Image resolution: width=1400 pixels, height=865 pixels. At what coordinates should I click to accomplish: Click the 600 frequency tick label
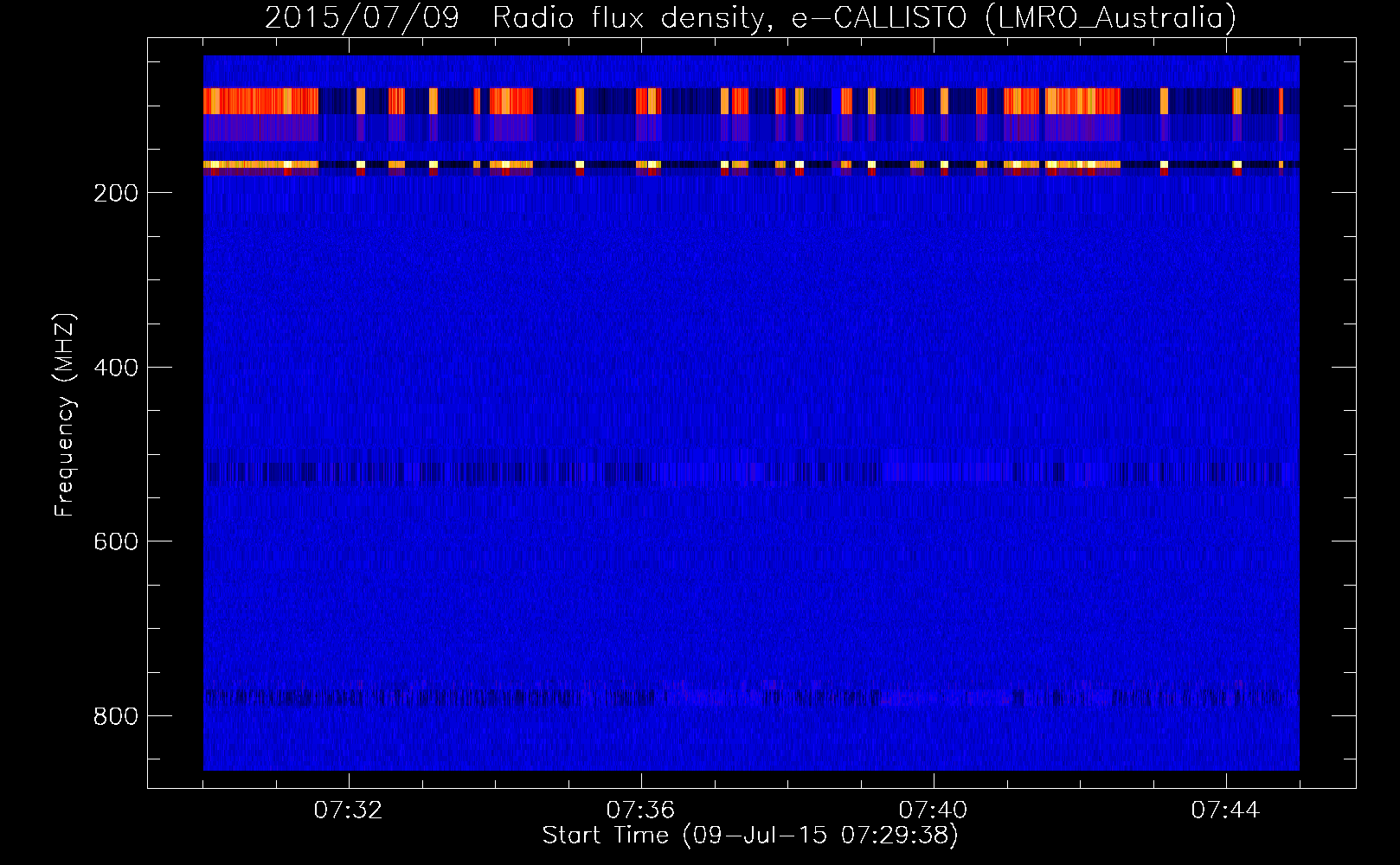point(116,541)
